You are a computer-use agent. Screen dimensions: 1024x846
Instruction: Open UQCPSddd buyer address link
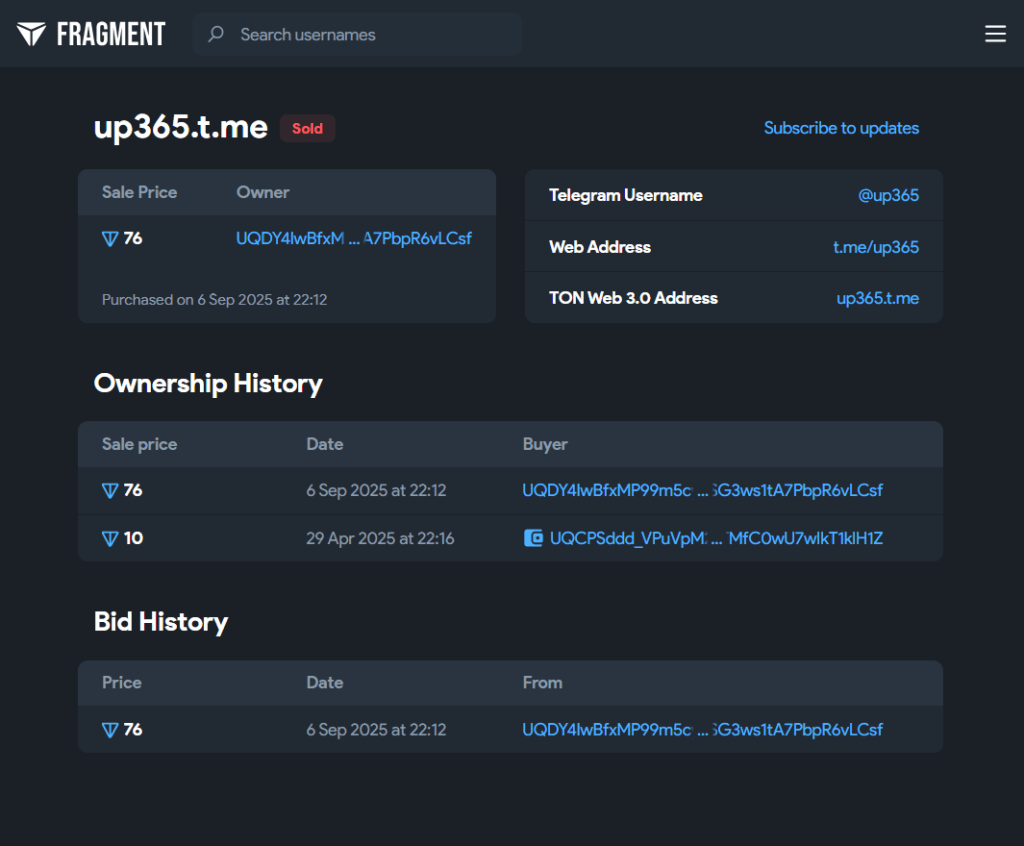(x=716, y=538)
